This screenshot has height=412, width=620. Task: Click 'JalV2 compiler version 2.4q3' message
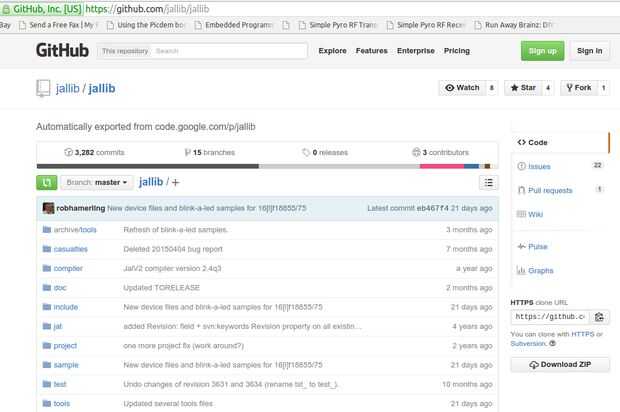coord(172,268)
